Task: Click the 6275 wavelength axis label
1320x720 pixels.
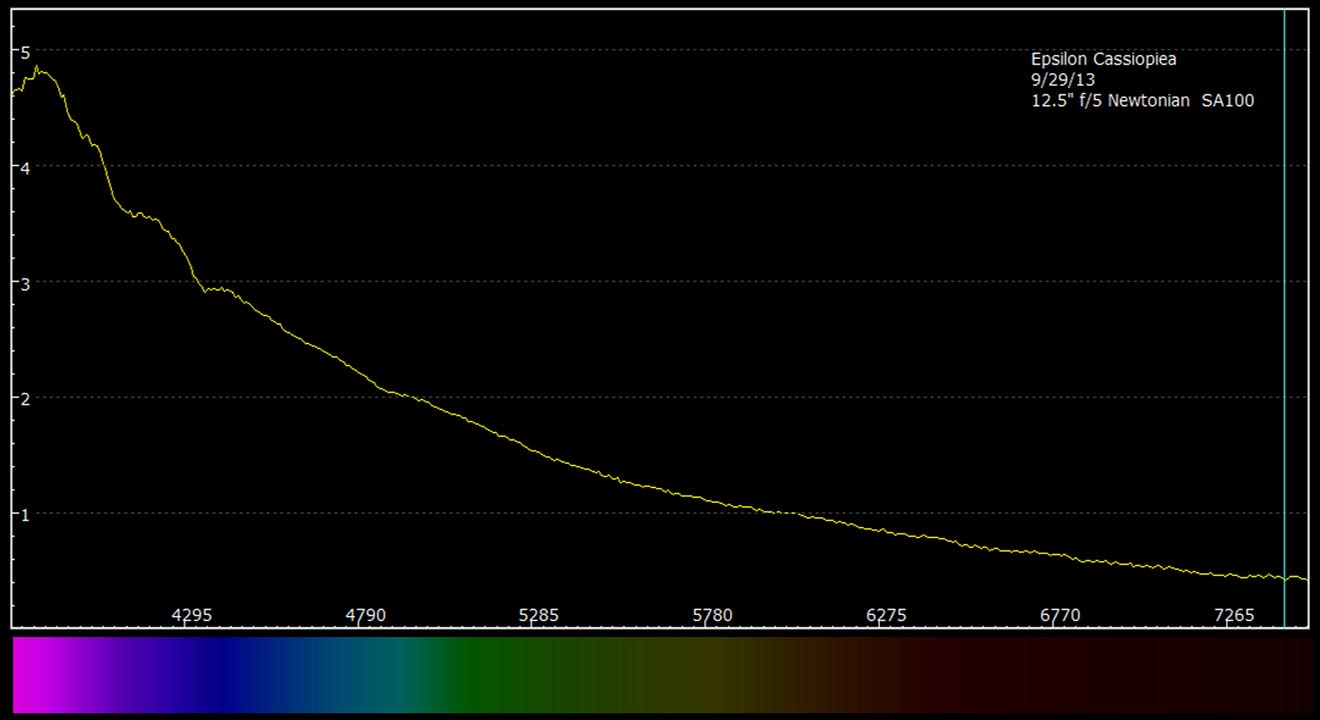Action: 886,615
